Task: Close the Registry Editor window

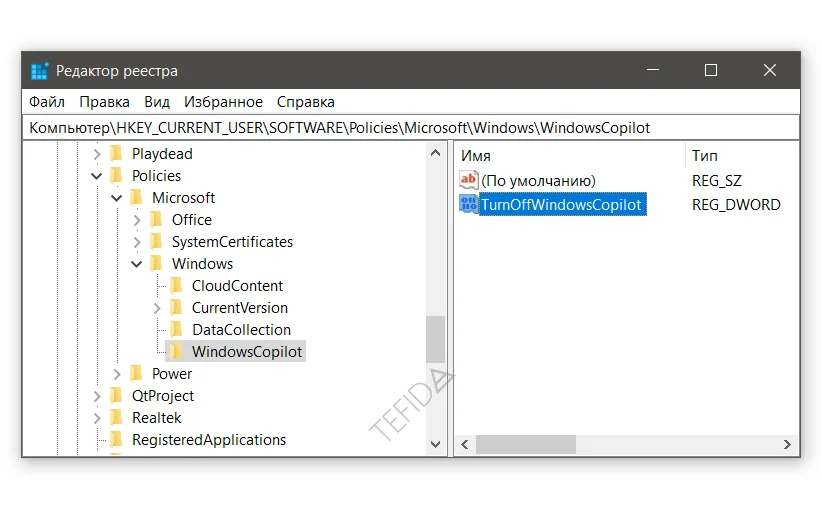Action: [x=770, y=70]
